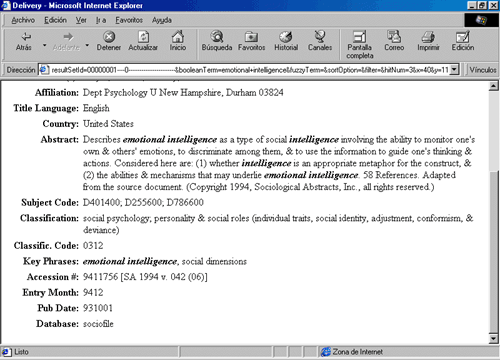Minimize the Internet Explorer window
This screenshot has width=500, height=360.
[472, 6]
